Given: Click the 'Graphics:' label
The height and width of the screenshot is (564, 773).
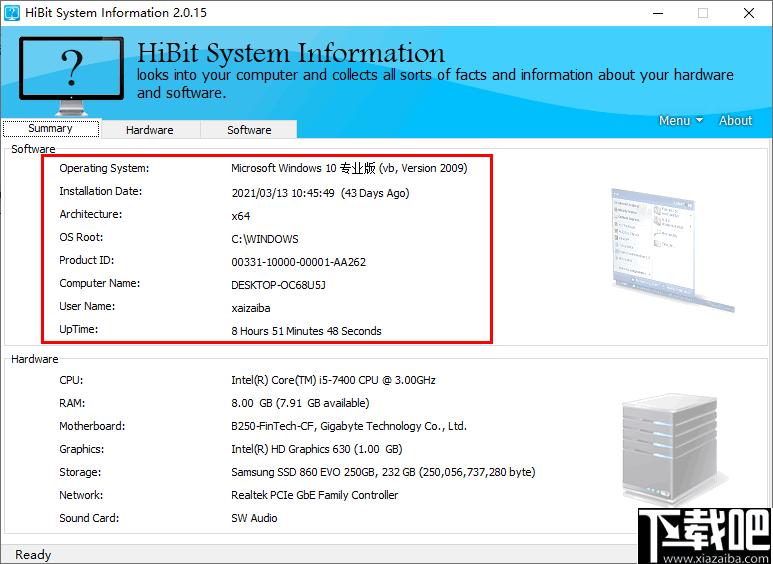Looking at the screenshot, I should point(82,449).
